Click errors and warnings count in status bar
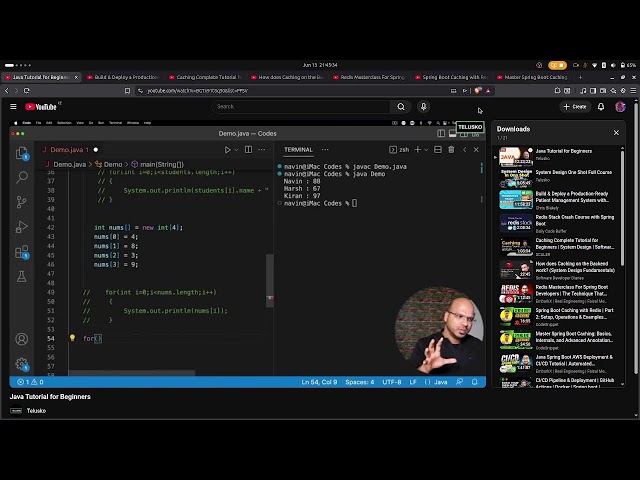640x480 pixels. click(30, 382)
